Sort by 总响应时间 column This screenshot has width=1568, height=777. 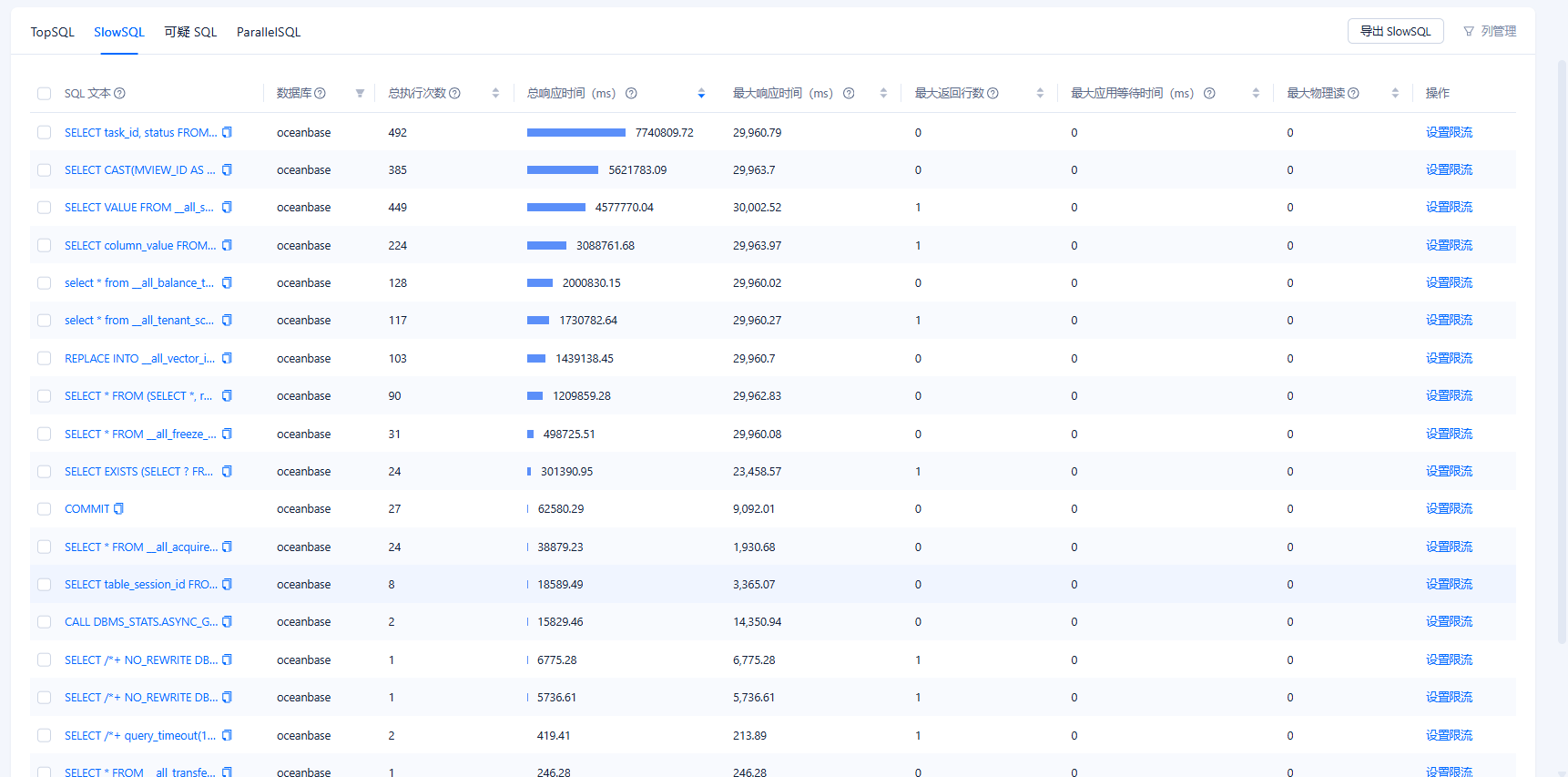point(701,94)
